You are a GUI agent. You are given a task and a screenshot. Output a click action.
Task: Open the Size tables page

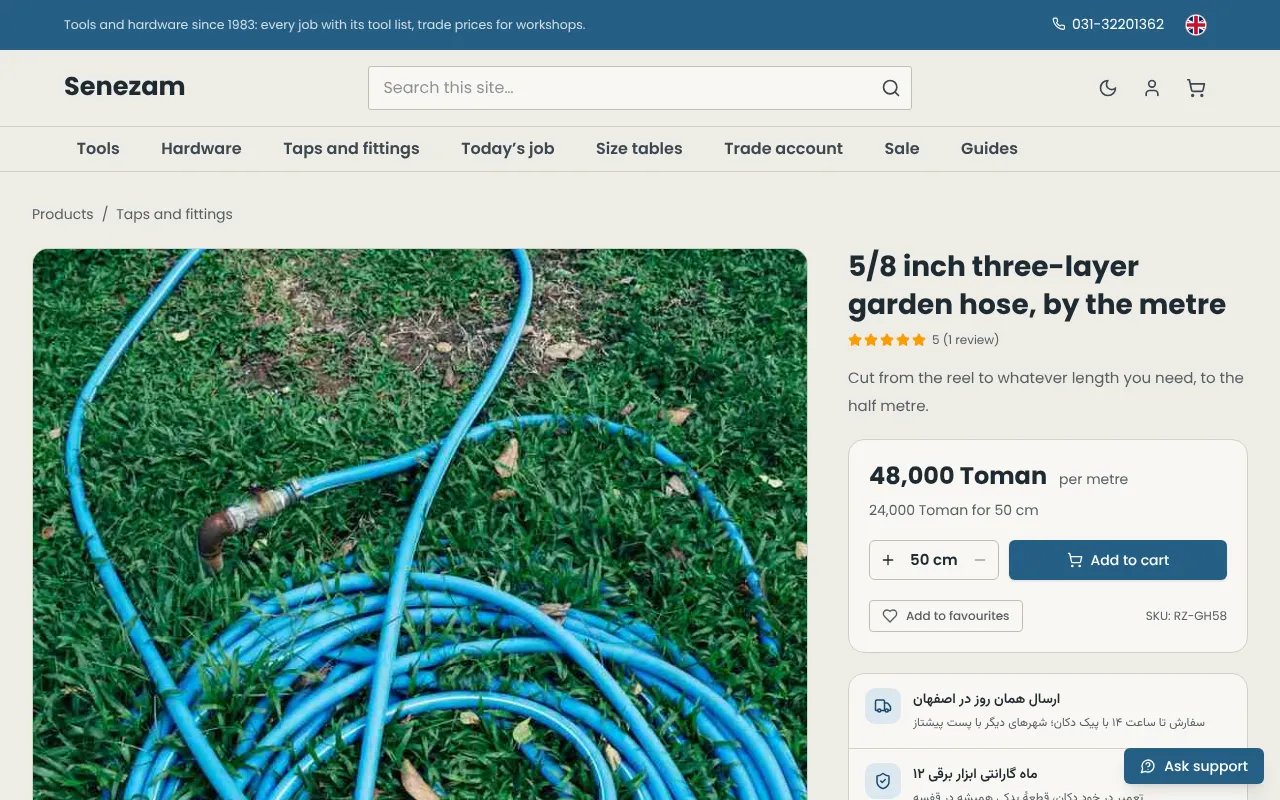639,148
